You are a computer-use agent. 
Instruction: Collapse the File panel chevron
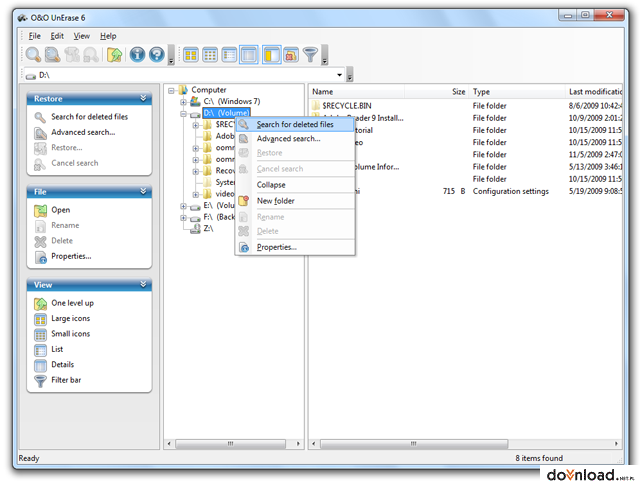click(143, 191)
